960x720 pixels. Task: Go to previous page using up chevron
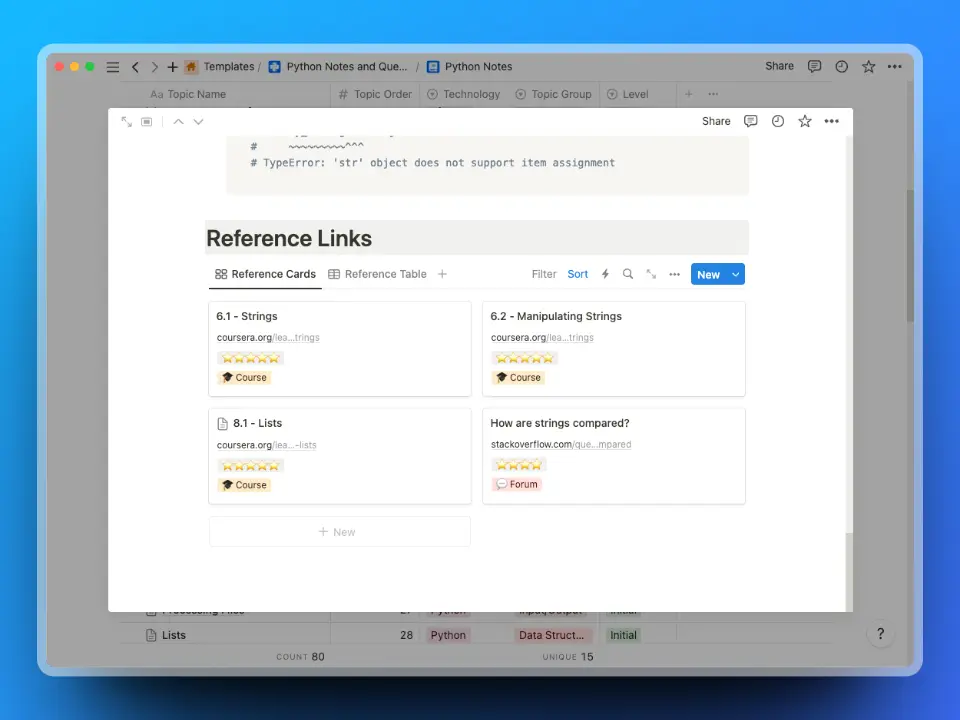[178, 121]
